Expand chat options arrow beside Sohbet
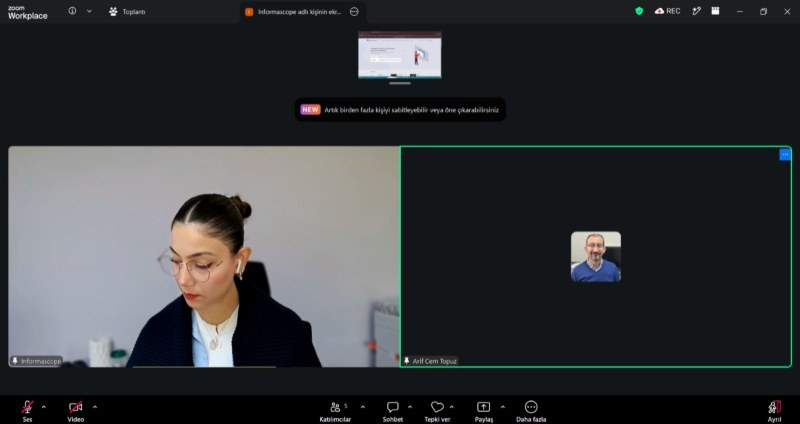This screenshot has height=424, width=800. 410,407
